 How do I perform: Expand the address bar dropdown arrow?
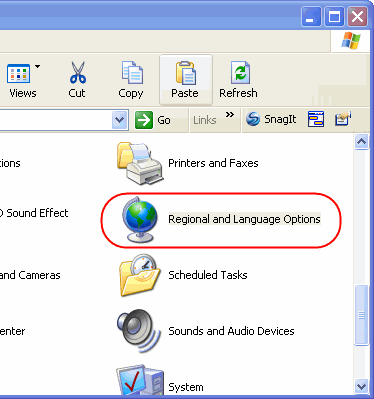click(120, 120)
